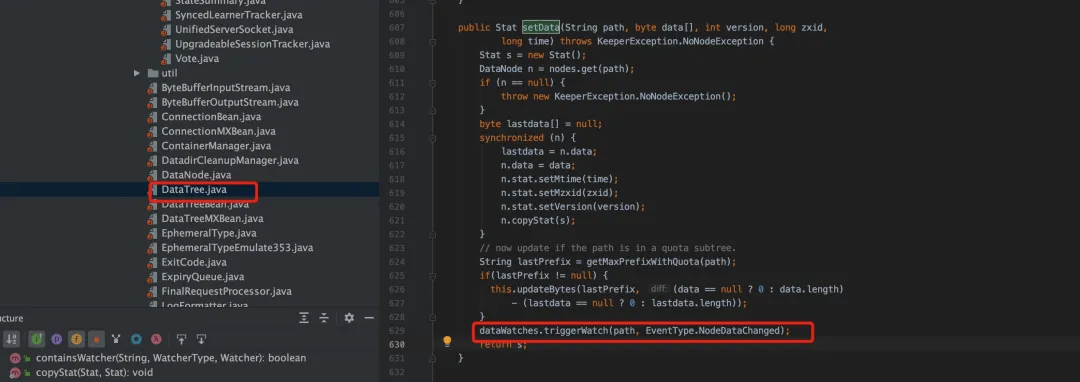The width and height of the screenshot is (1080, 382).
Task: Click autoscroll from source icon
Action: tap(201, 339)
